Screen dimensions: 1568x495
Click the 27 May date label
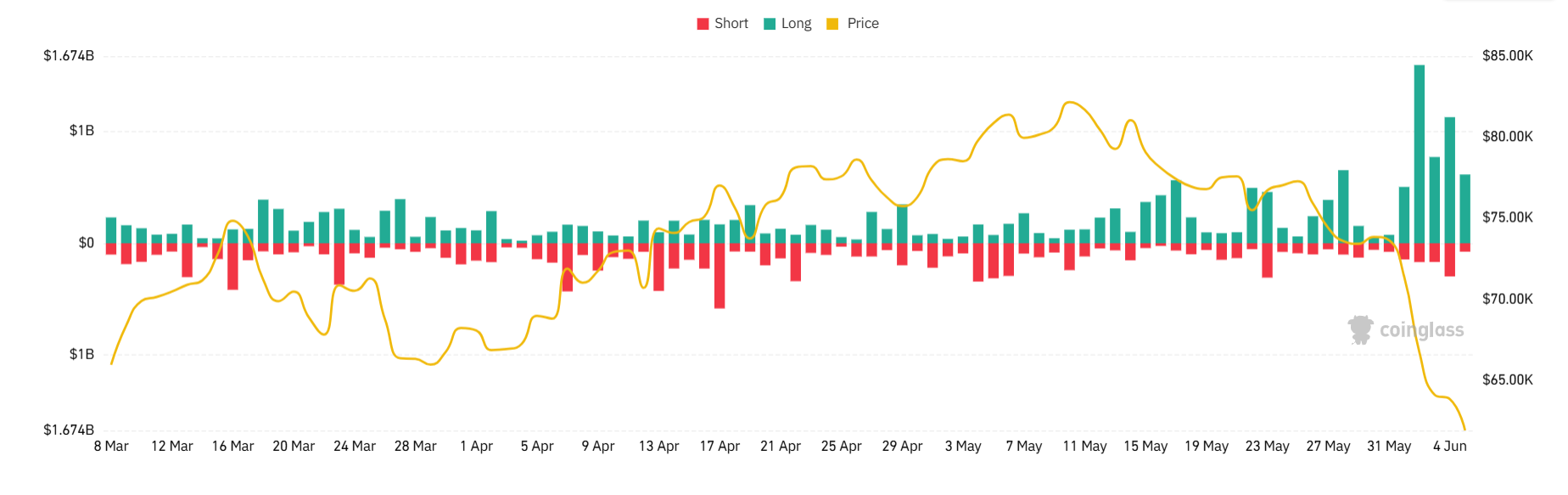[x=1329, y=447]
